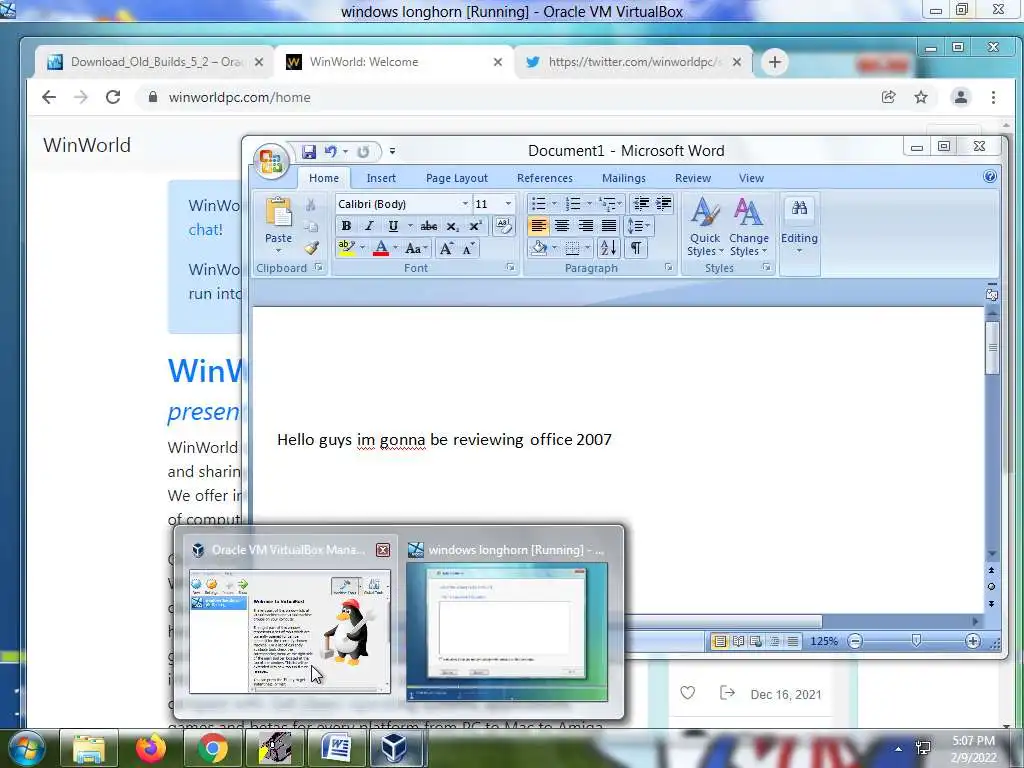Switch to the Page Layout tab

[456, 178]
